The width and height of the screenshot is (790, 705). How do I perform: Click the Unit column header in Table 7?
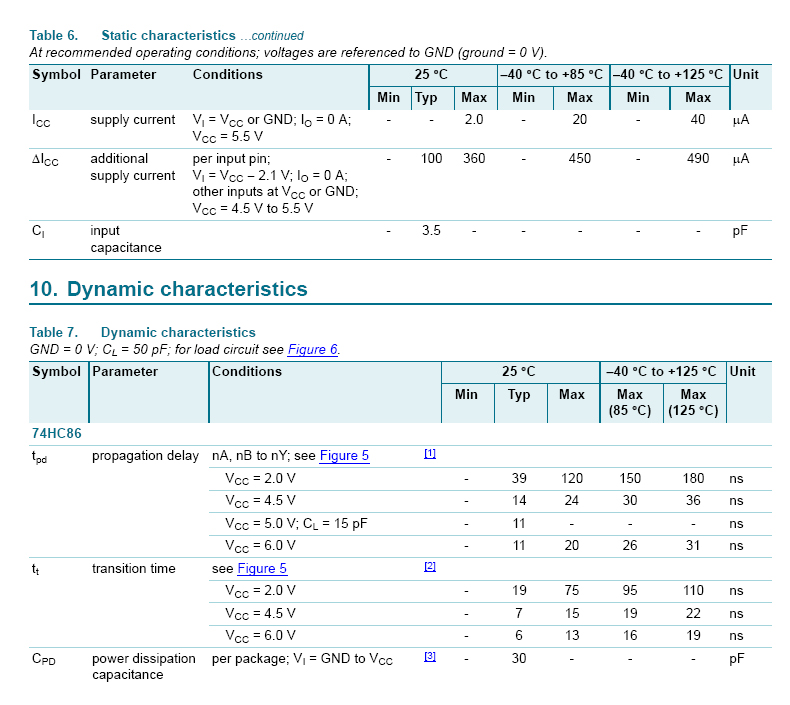[743, 372]
